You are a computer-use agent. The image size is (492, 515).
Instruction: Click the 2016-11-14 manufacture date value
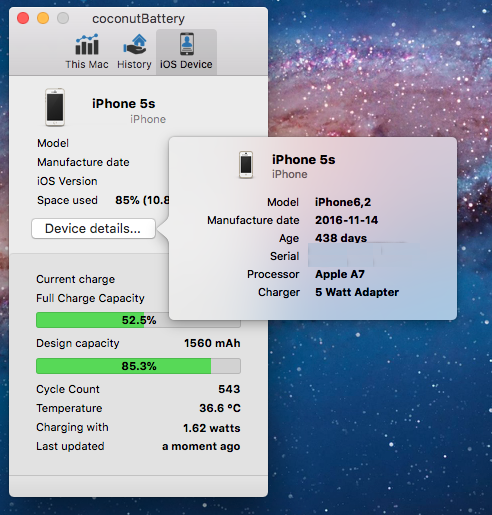point(347,220)
